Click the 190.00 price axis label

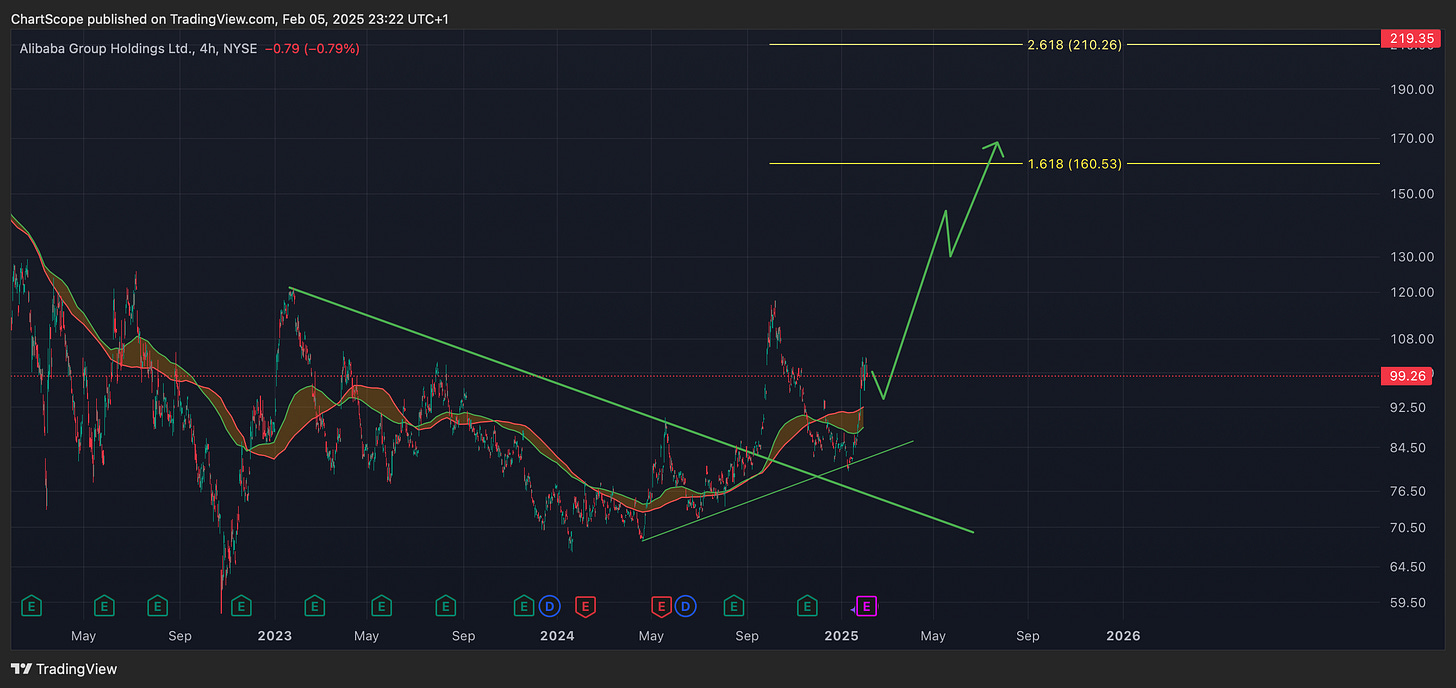click(1413, 90)
